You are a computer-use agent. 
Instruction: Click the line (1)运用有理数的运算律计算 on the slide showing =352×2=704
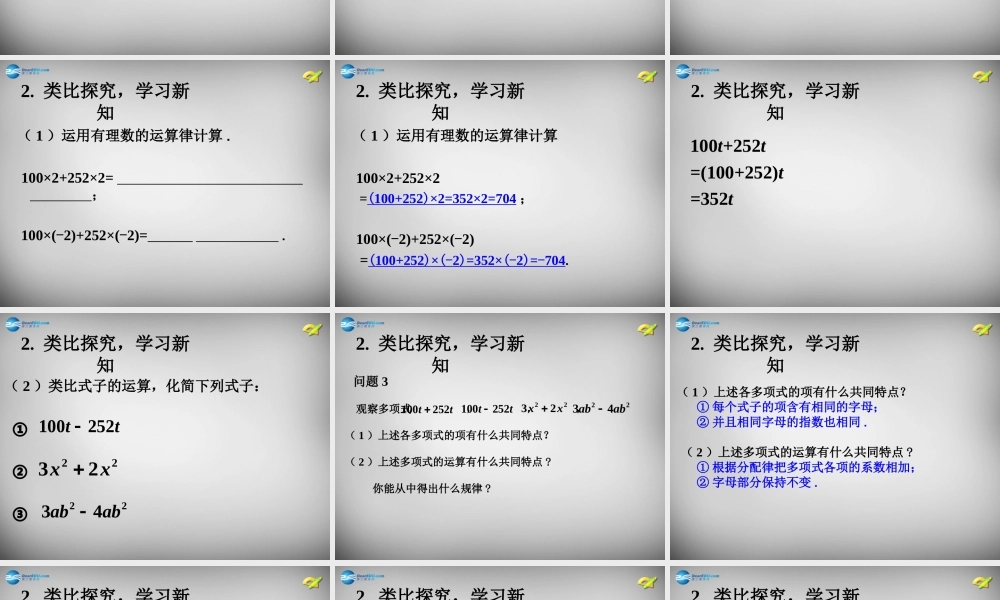pos(457,135)
